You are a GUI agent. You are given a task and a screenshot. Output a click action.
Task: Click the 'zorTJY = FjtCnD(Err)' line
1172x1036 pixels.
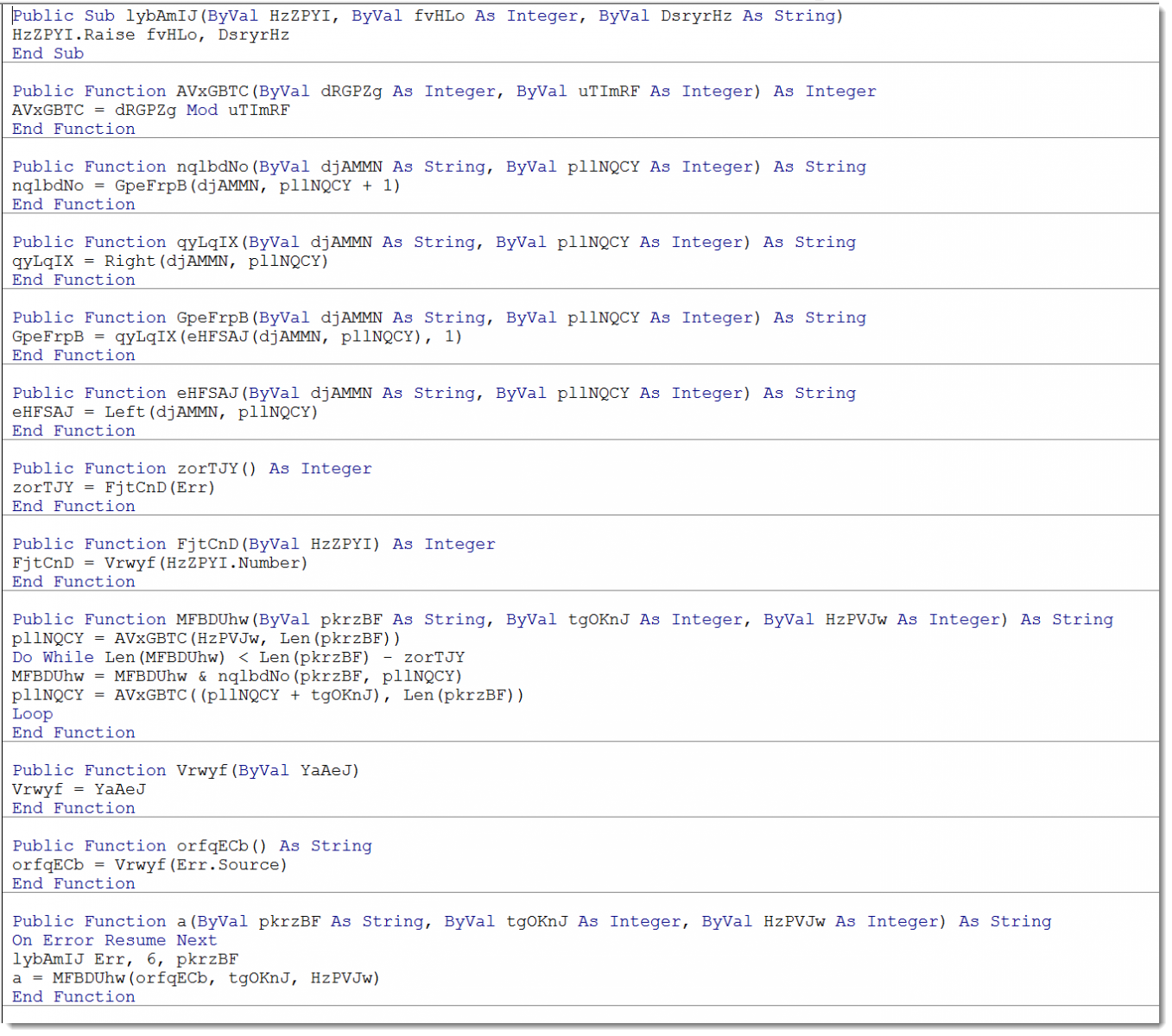tap(113, 488)
